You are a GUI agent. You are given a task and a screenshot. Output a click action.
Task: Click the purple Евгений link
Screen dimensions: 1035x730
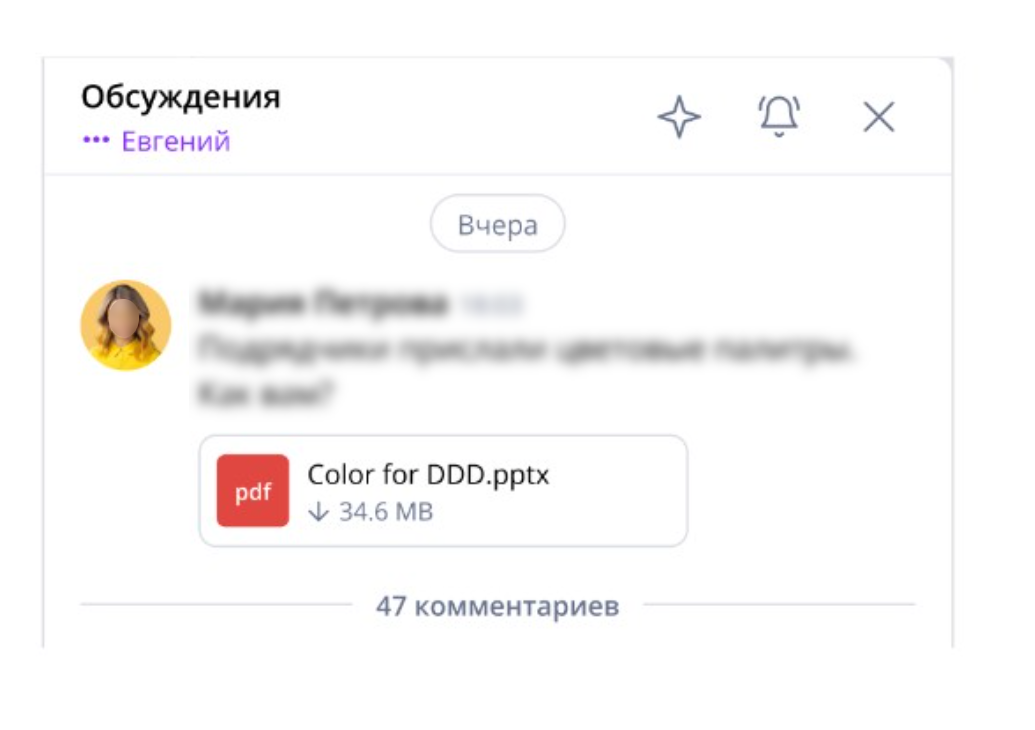(176, 142)
